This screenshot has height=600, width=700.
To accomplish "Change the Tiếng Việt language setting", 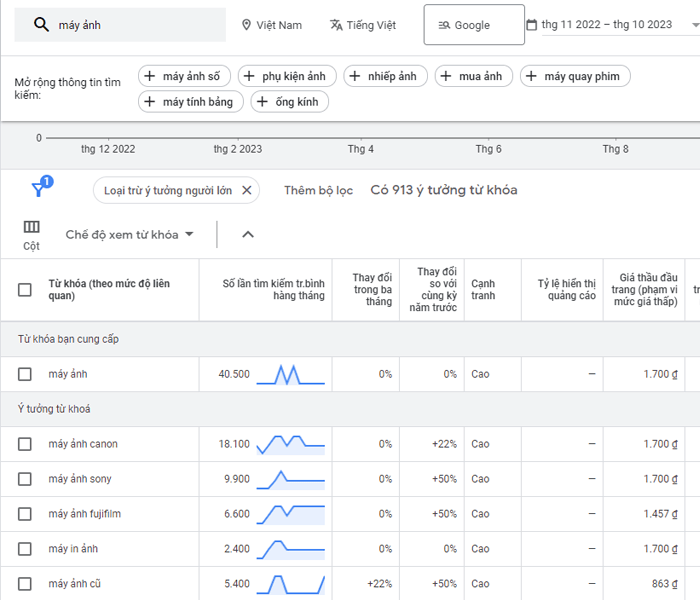I will (x=363, y=25).
